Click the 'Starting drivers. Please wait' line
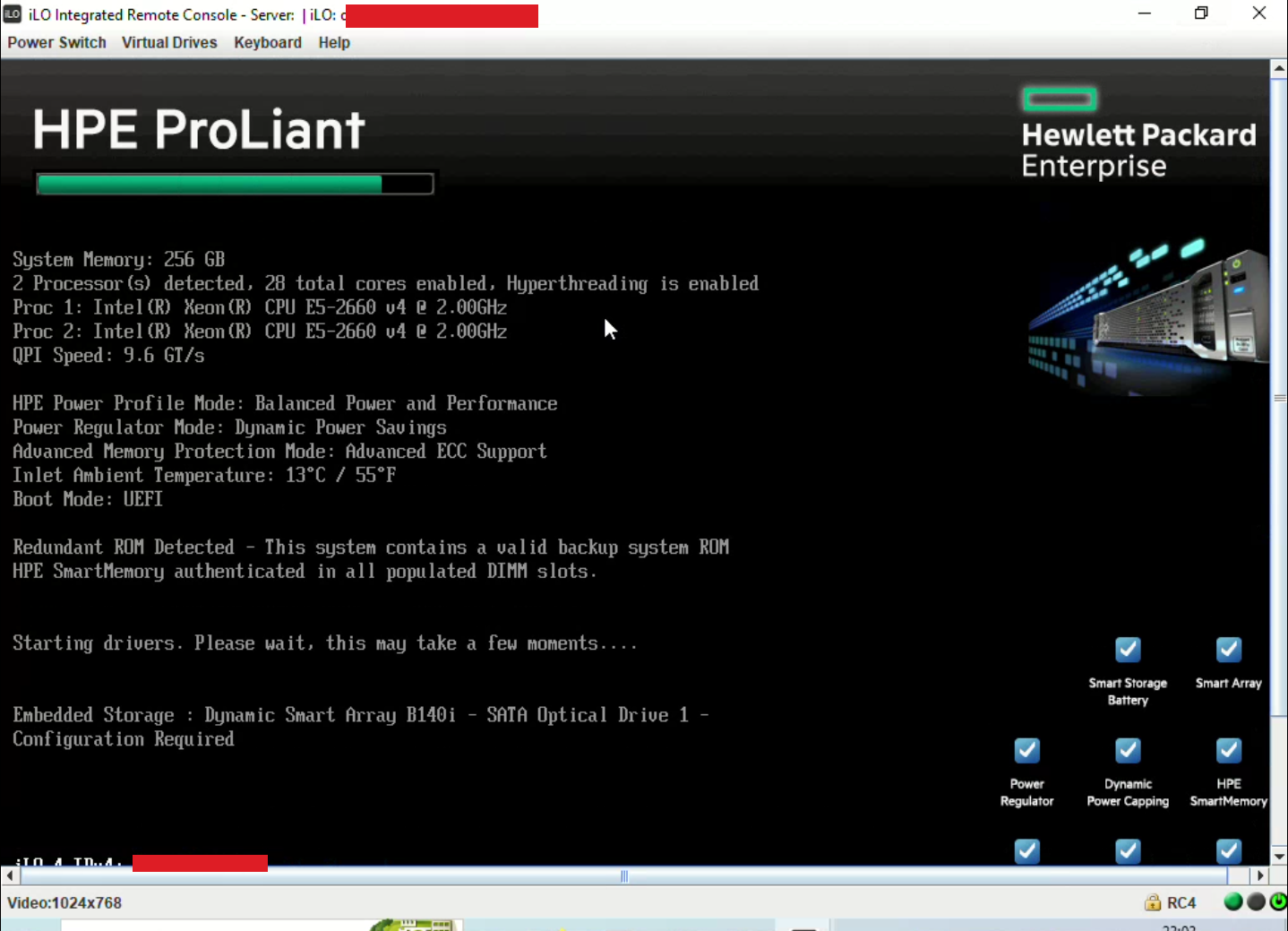This screenshot has width=1288, height=931. [325, 643]
